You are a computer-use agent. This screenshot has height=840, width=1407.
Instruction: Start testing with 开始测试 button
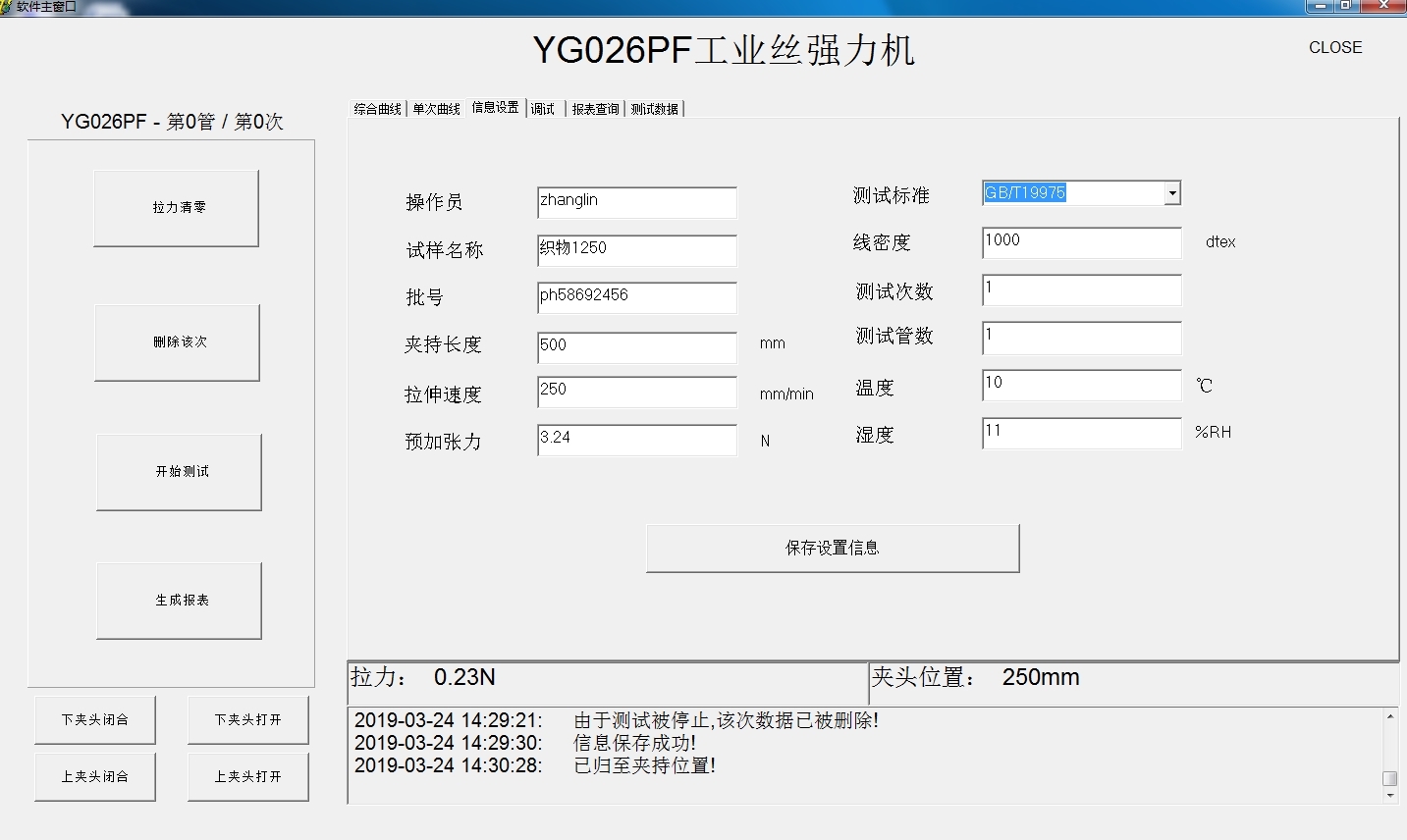click(179, 472)
